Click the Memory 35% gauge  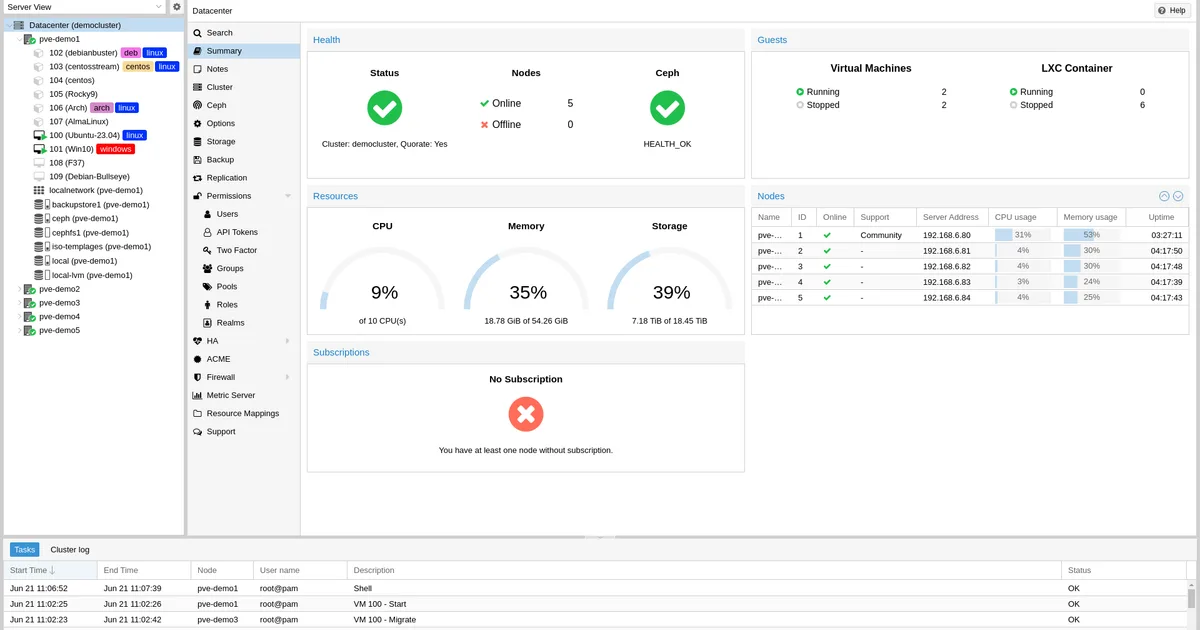pyautogui.click(x=527, y=280)
